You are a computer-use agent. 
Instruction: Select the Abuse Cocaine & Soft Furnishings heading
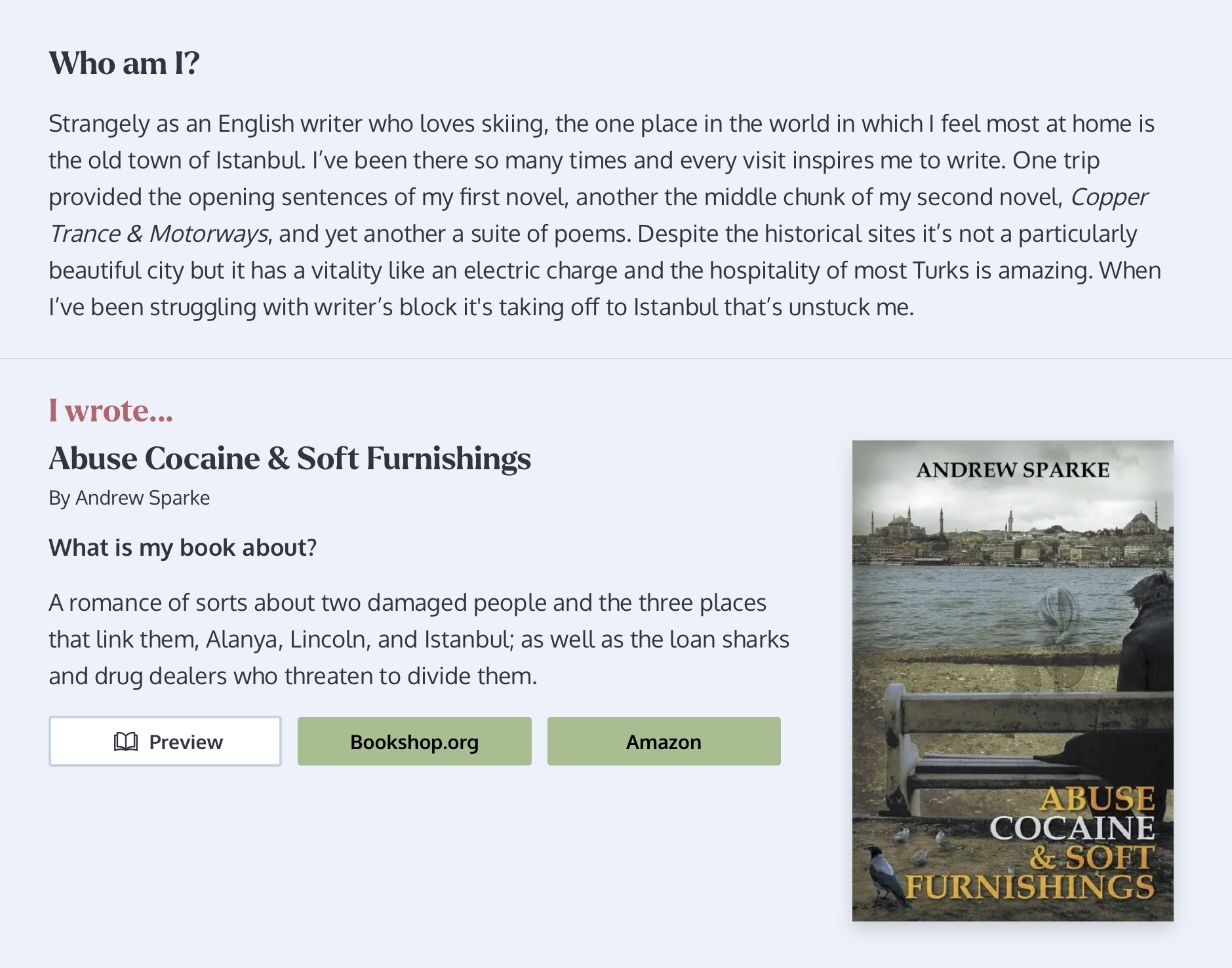coord(290,458)
